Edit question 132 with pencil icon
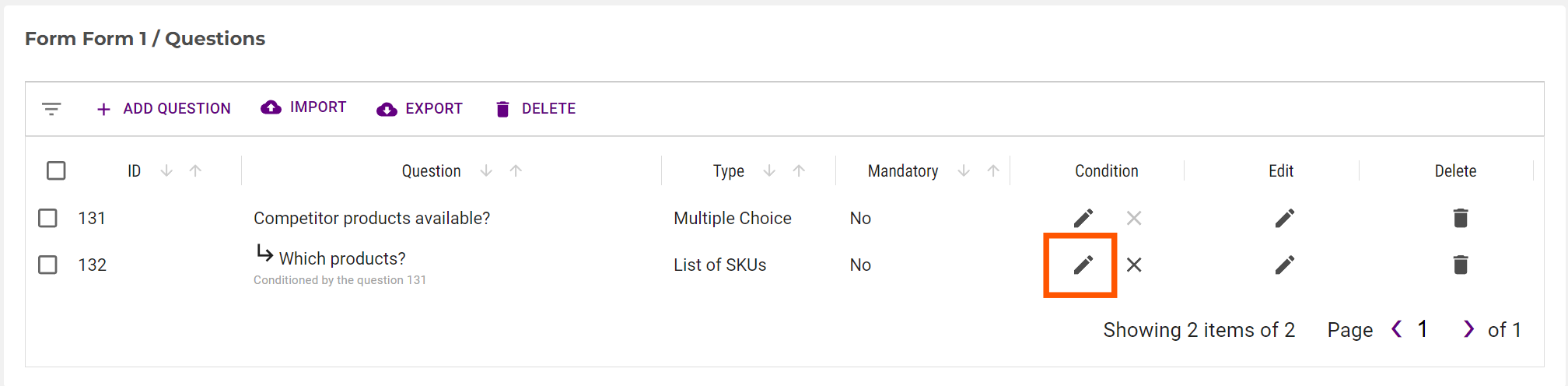Image resolution: width=1568 pixels, height=386 pixels. point(1284,265)
